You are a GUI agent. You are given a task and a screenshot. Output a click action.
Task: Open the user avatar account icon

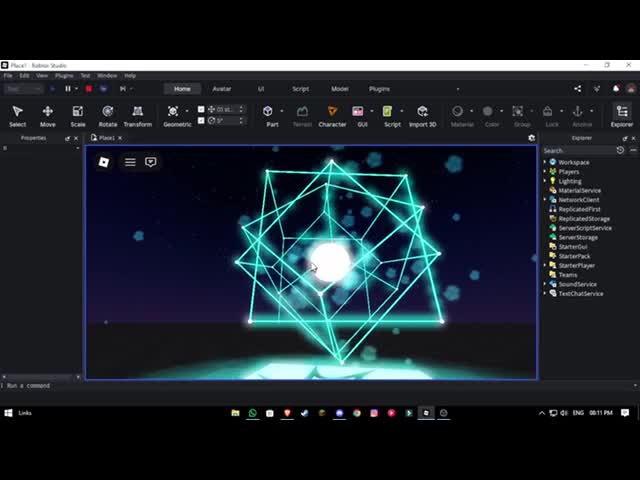(x=631, y=89)
